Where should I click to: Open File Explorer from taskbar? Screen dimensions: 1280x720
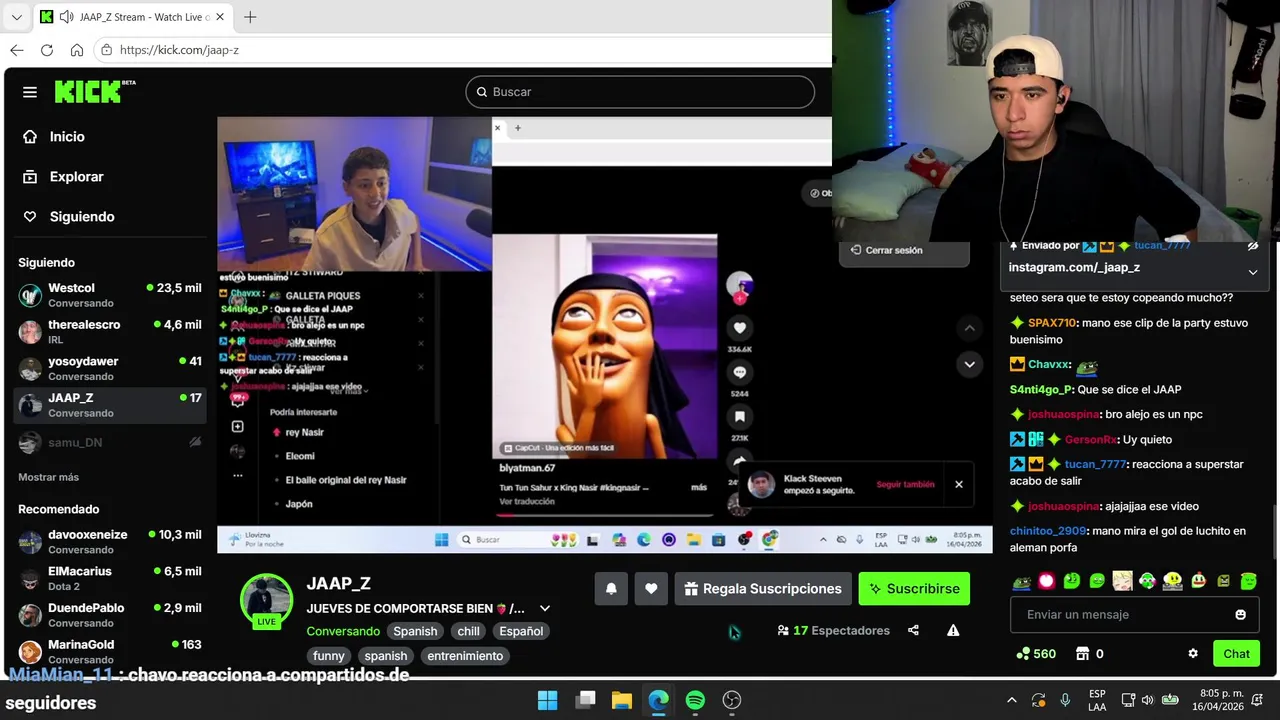click(x=622, y=700)
